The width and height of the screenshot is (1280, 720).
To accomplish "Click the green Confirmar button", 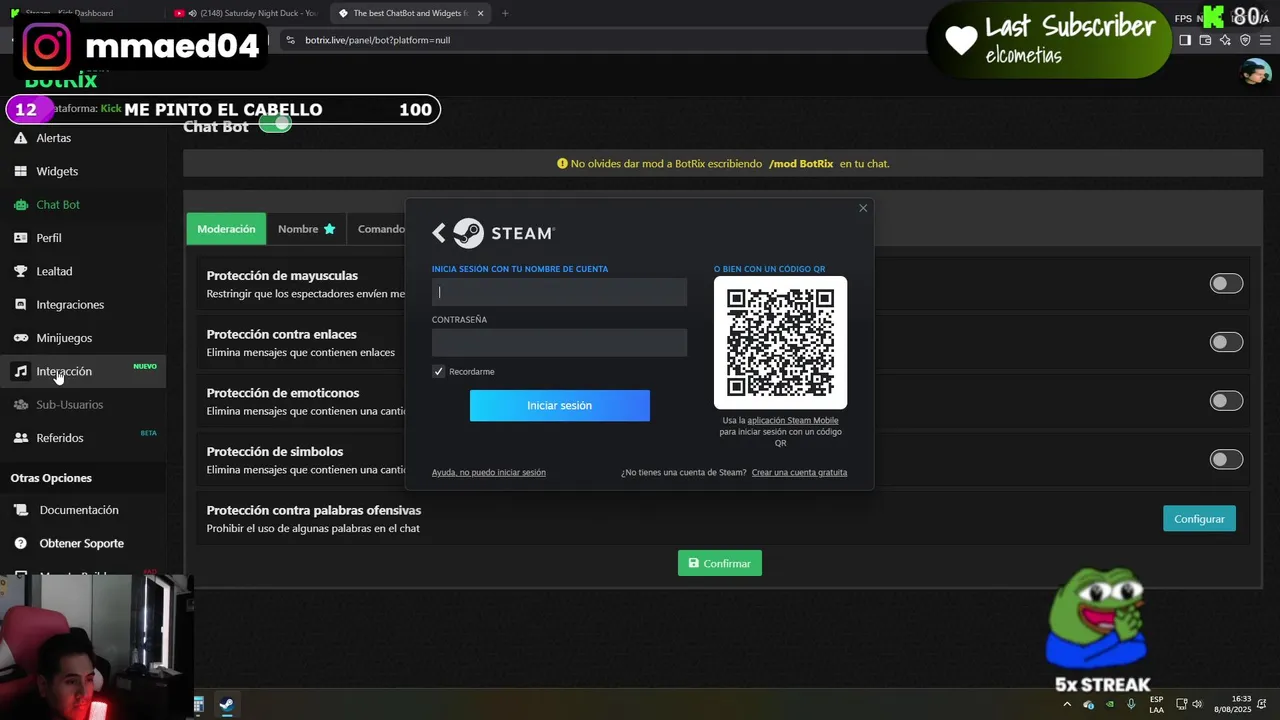I will click(x=720, y=563).
